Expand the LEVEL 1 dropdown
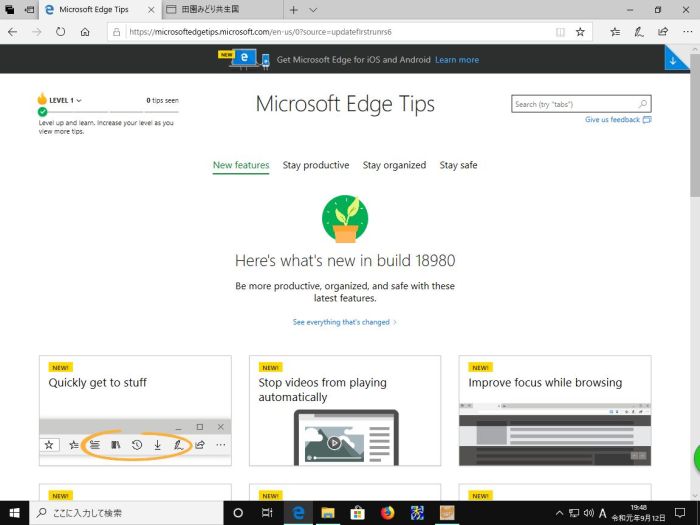Image resolution: width=700 pixels, height=525 pixels. point(78,100)
